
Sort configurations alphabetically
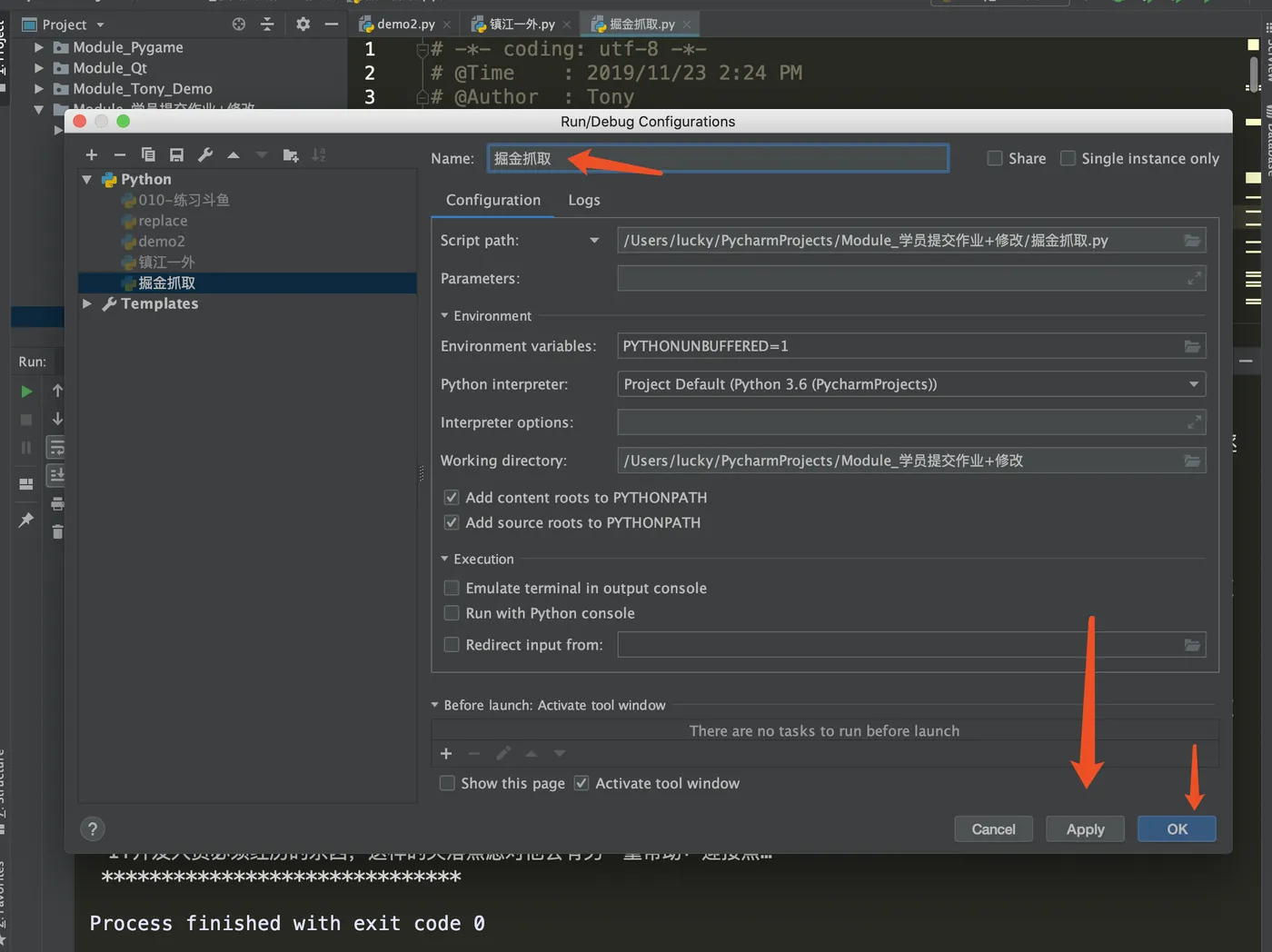tap(319, 155)
